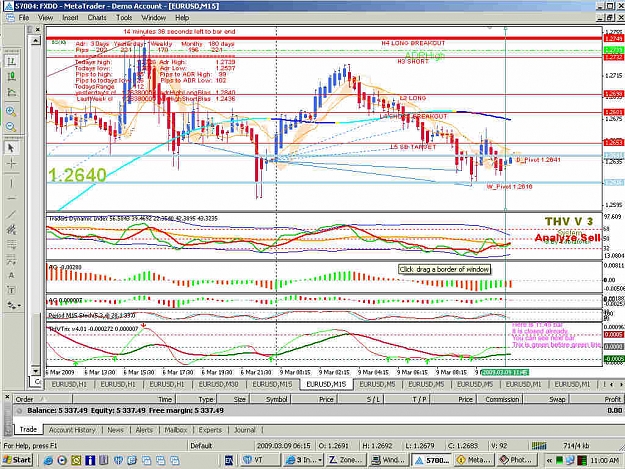Choose the trendline drawing tool
The height and width of the screenshot is (469, 625).
pyautogui.click(x=11, y=214)
